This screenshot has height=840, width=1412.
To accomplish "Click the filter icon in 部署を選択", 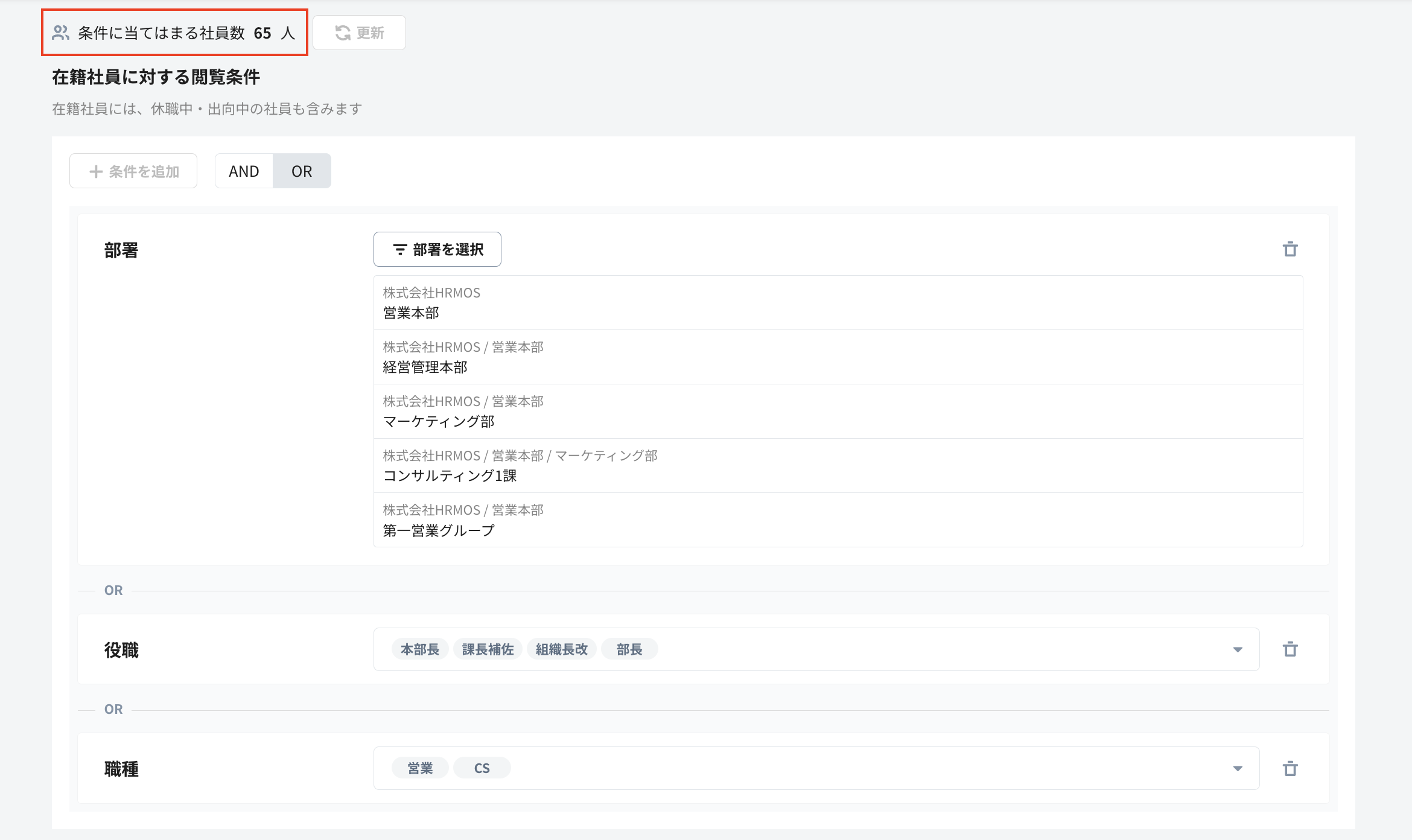I will click(399, 250).
